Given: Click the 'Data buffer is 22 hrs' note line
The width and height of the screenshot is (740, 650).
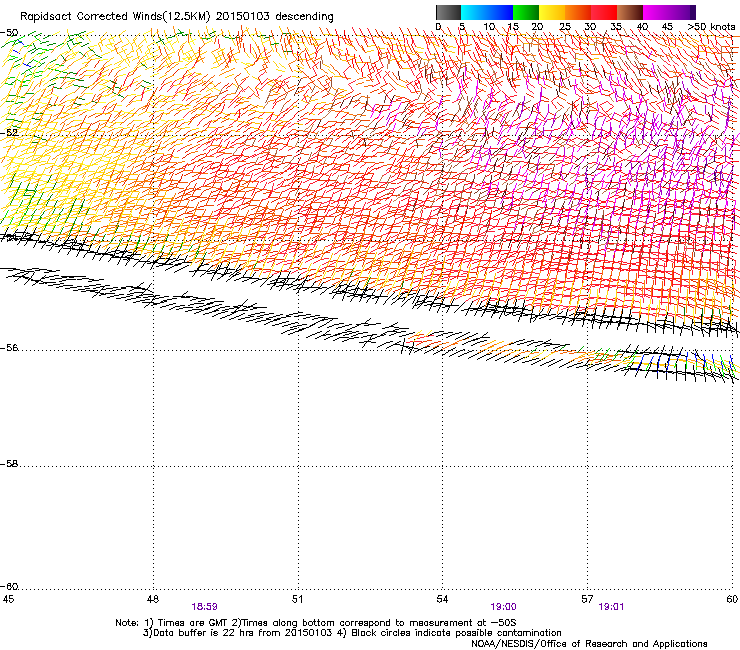Looking at the screenshot, I should 352,633.
